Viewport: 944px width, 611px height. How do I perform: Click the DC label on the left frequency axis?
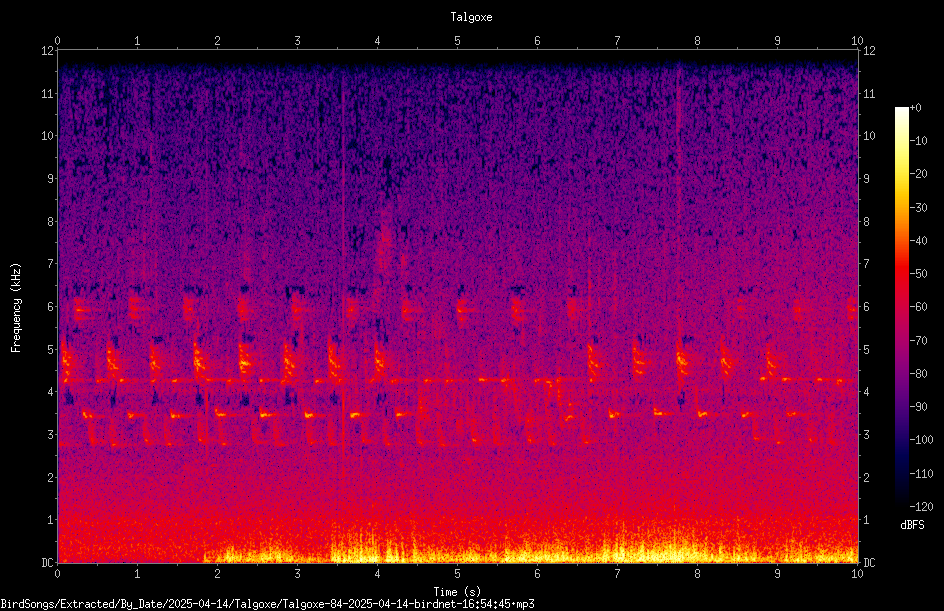click(x=47, y=562)
